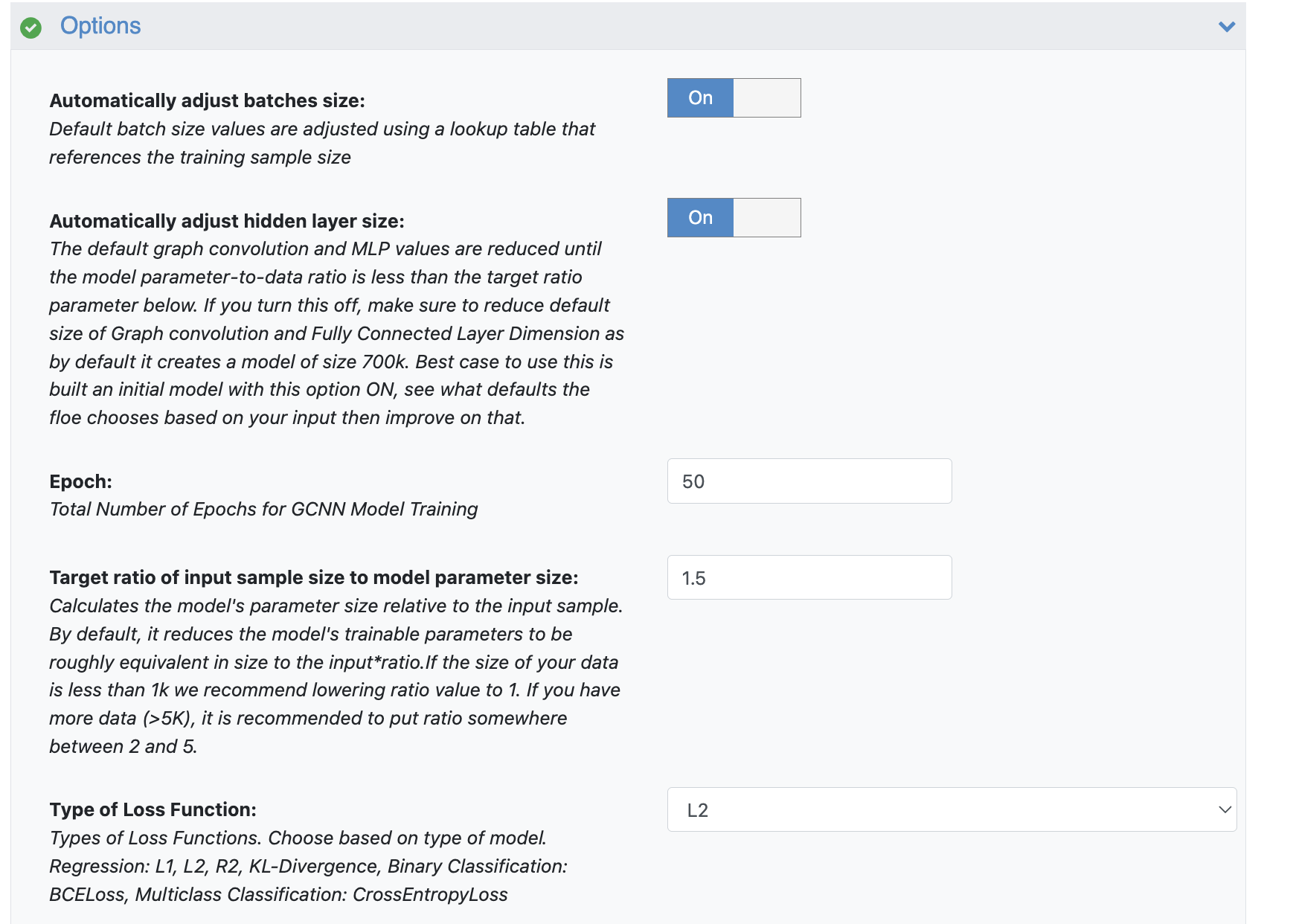Click the Options header title
1296x924 pixels.
pos(100,26)
